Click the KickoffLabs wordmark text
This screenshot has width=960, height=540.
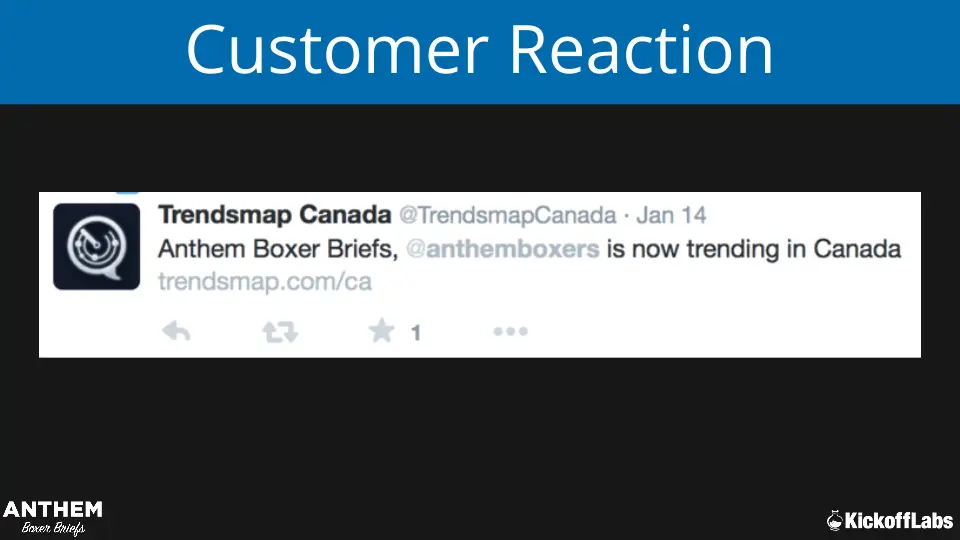tap(899, 520)
